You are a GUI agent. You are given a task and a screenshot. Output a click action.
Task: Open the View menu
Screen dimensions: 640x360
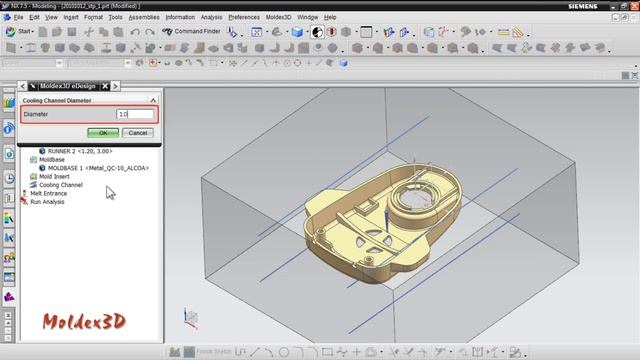click(51, 17)
